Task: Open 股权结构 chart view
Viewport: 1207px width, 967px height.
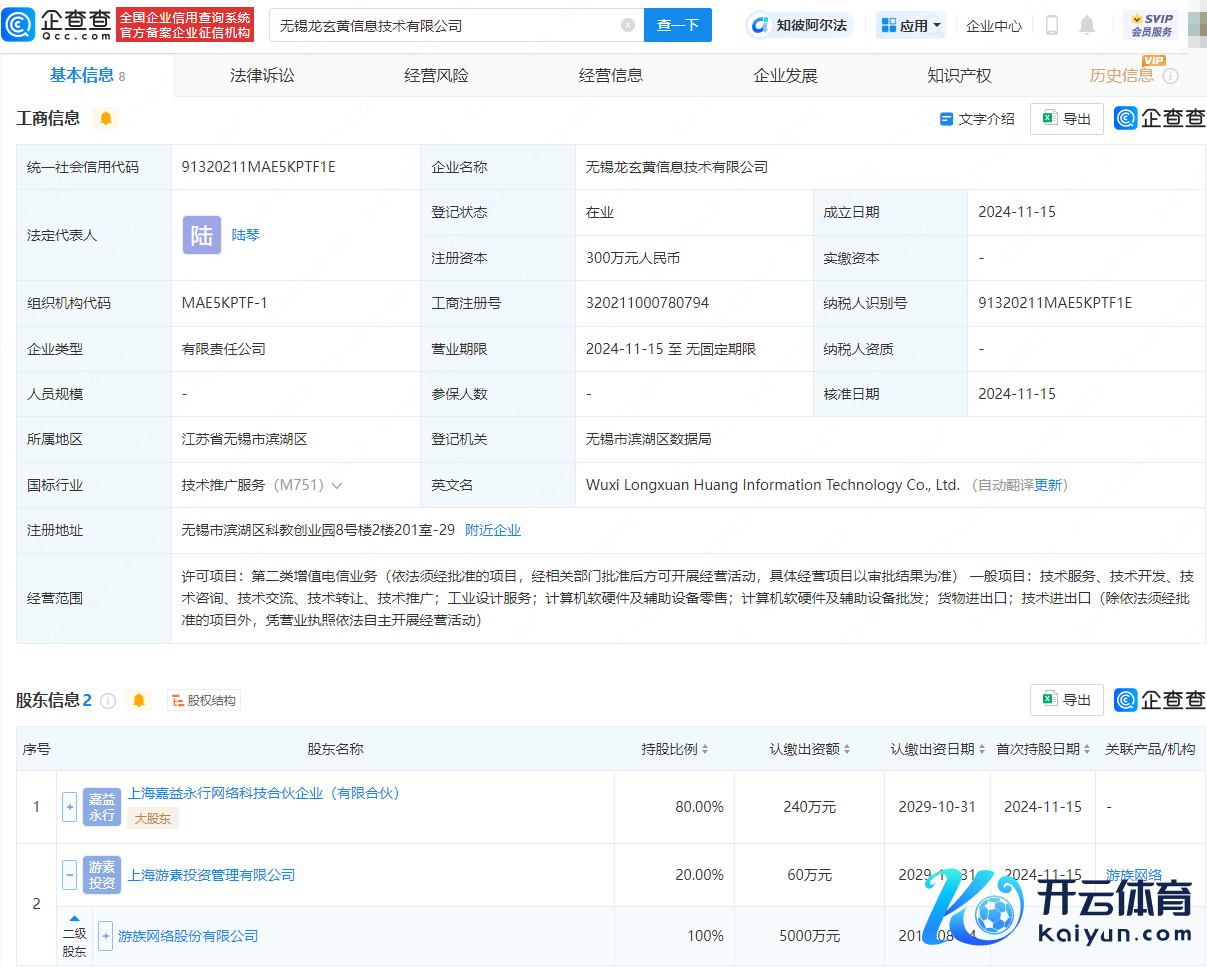Action: (x=204, y=701)
